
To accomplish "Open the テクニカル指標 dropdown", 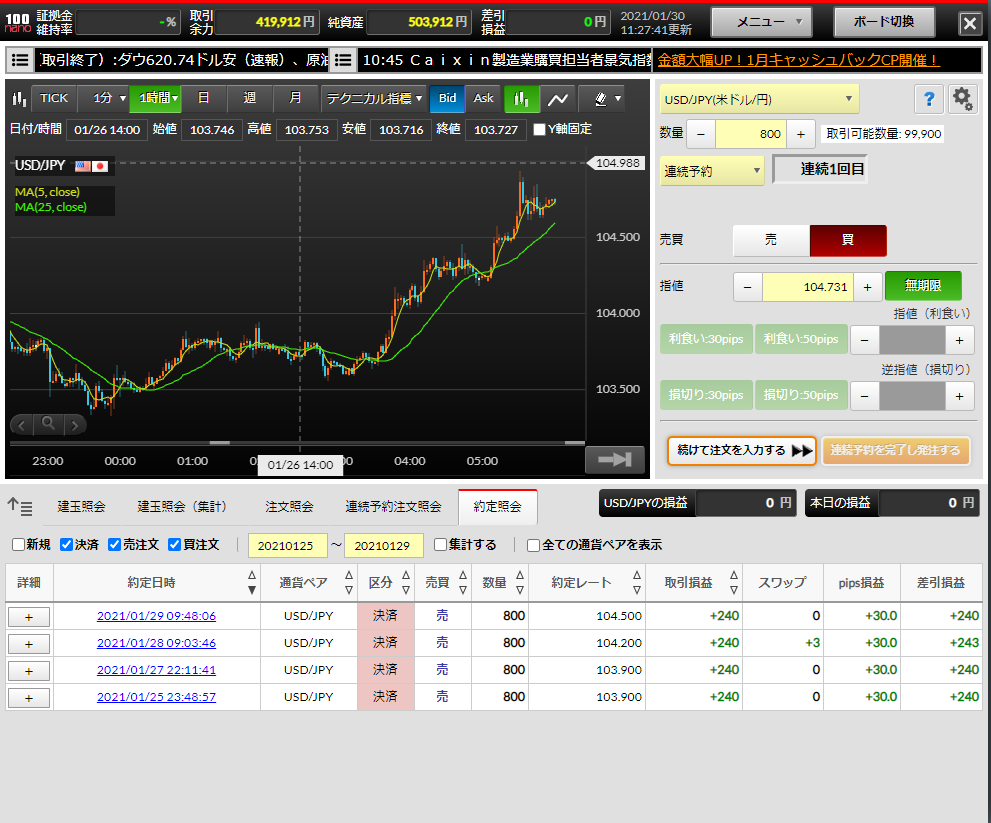I will point(374,99).
